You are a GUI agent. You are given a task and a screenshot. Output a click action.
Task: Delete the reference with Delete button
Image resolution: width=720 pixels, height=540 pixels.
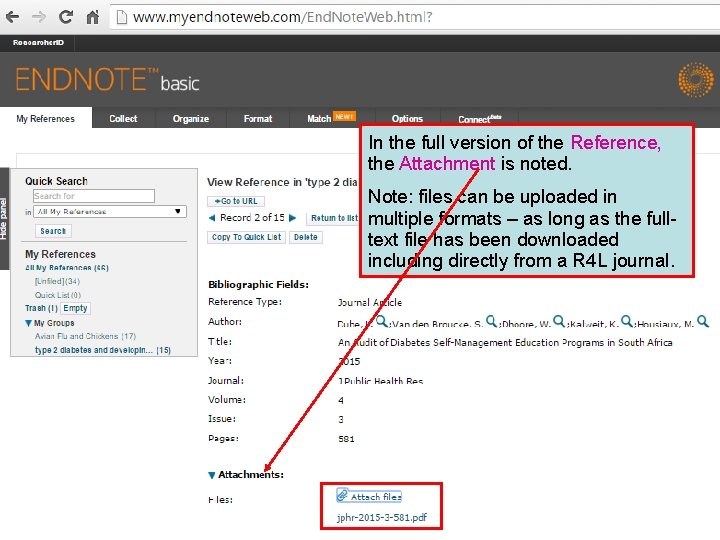click(305, 237)
